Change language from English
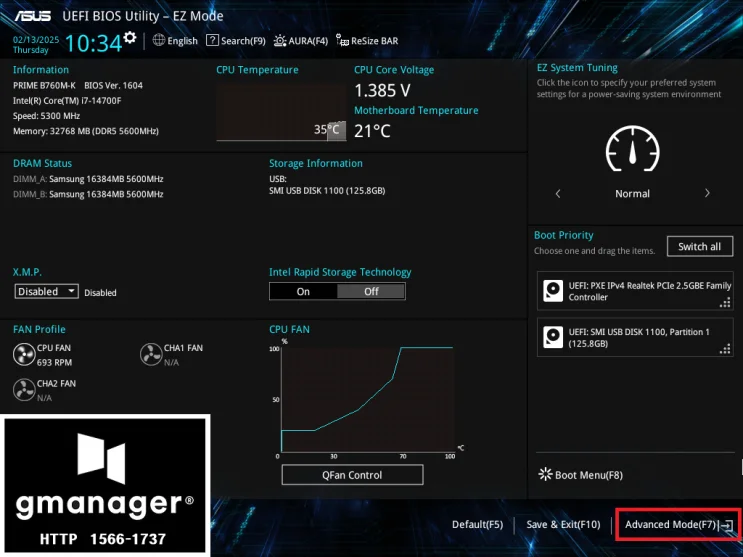 [182, 41]
